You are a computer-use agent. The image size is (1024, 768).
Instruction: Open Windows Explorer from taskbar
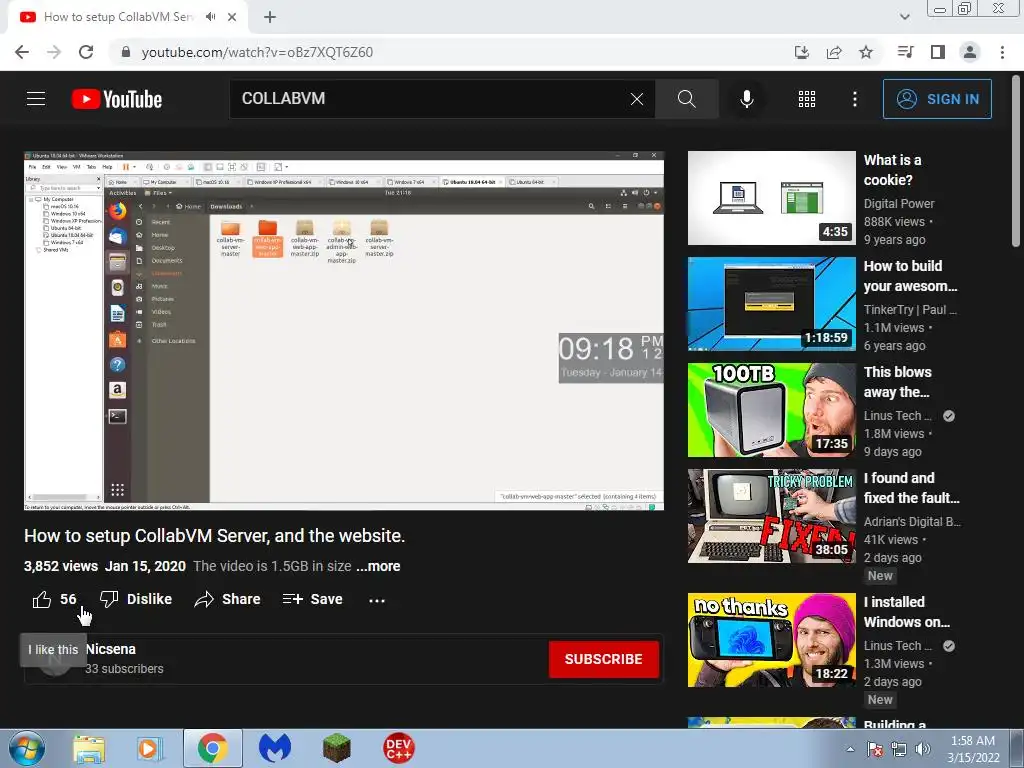pyautogui.click(x=89, y=748)
